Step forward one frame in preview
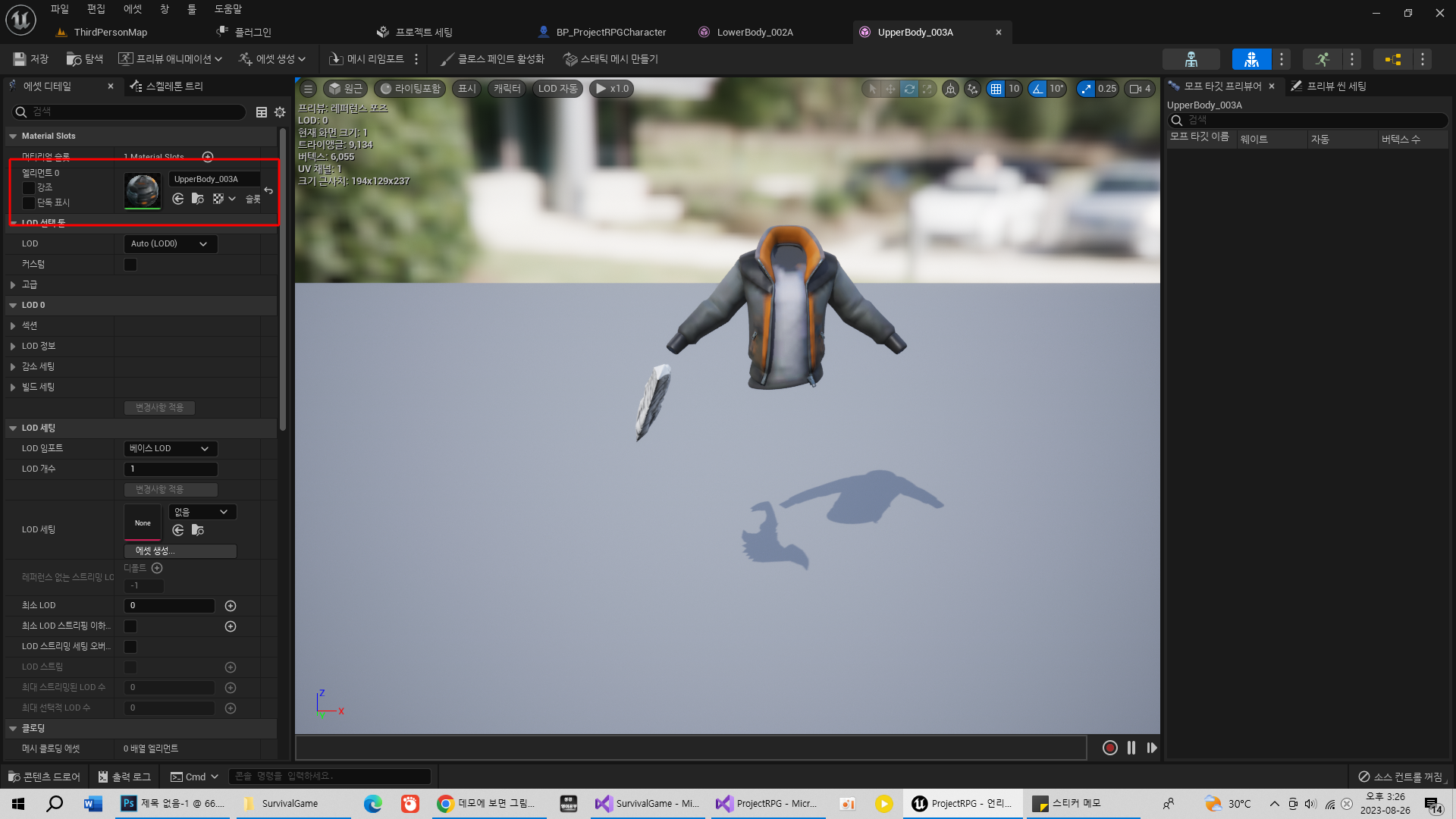1456x819 pixels. [x=1152, y=748]
